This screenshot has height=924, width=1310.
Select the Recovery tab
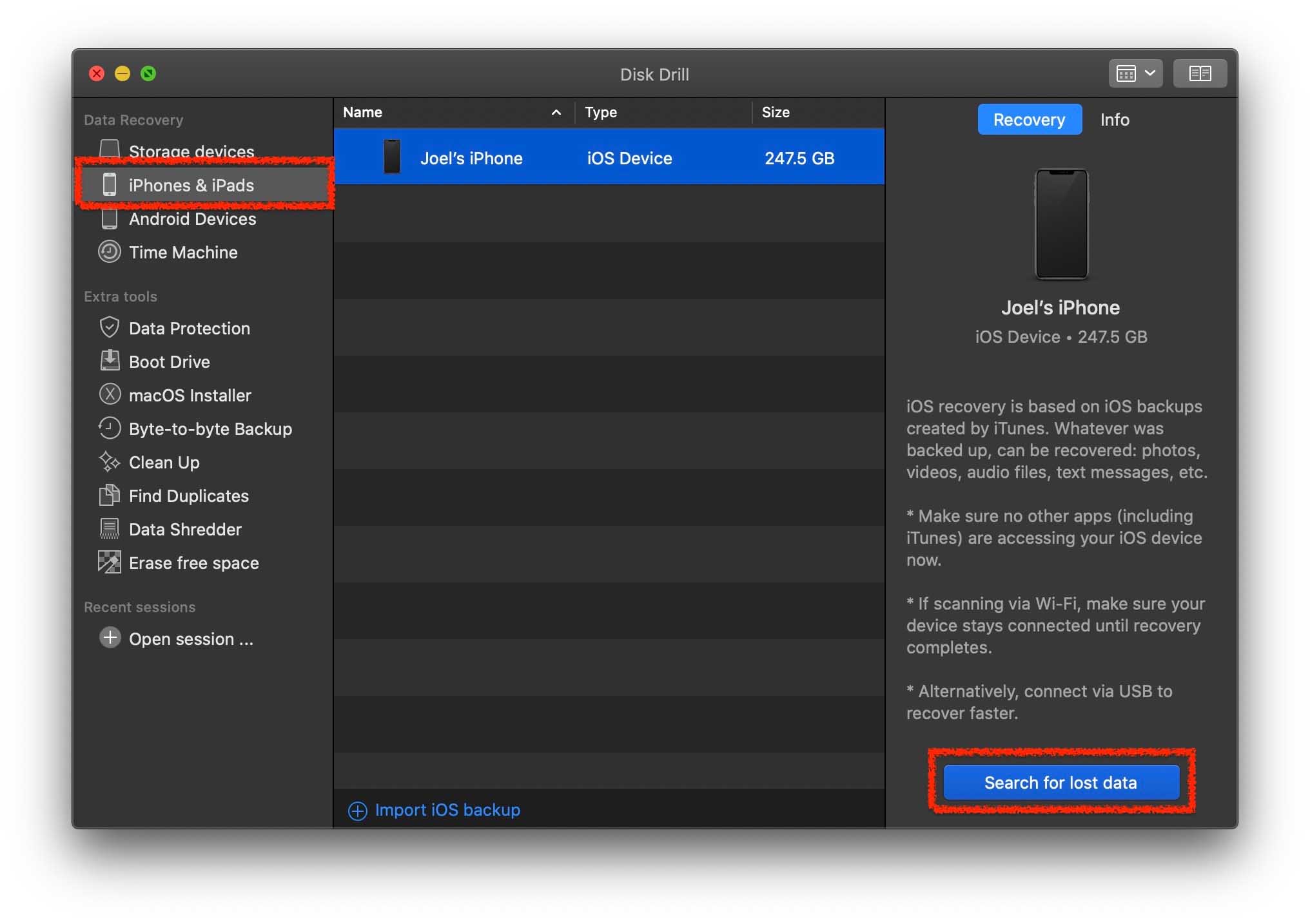point(1028,119)
